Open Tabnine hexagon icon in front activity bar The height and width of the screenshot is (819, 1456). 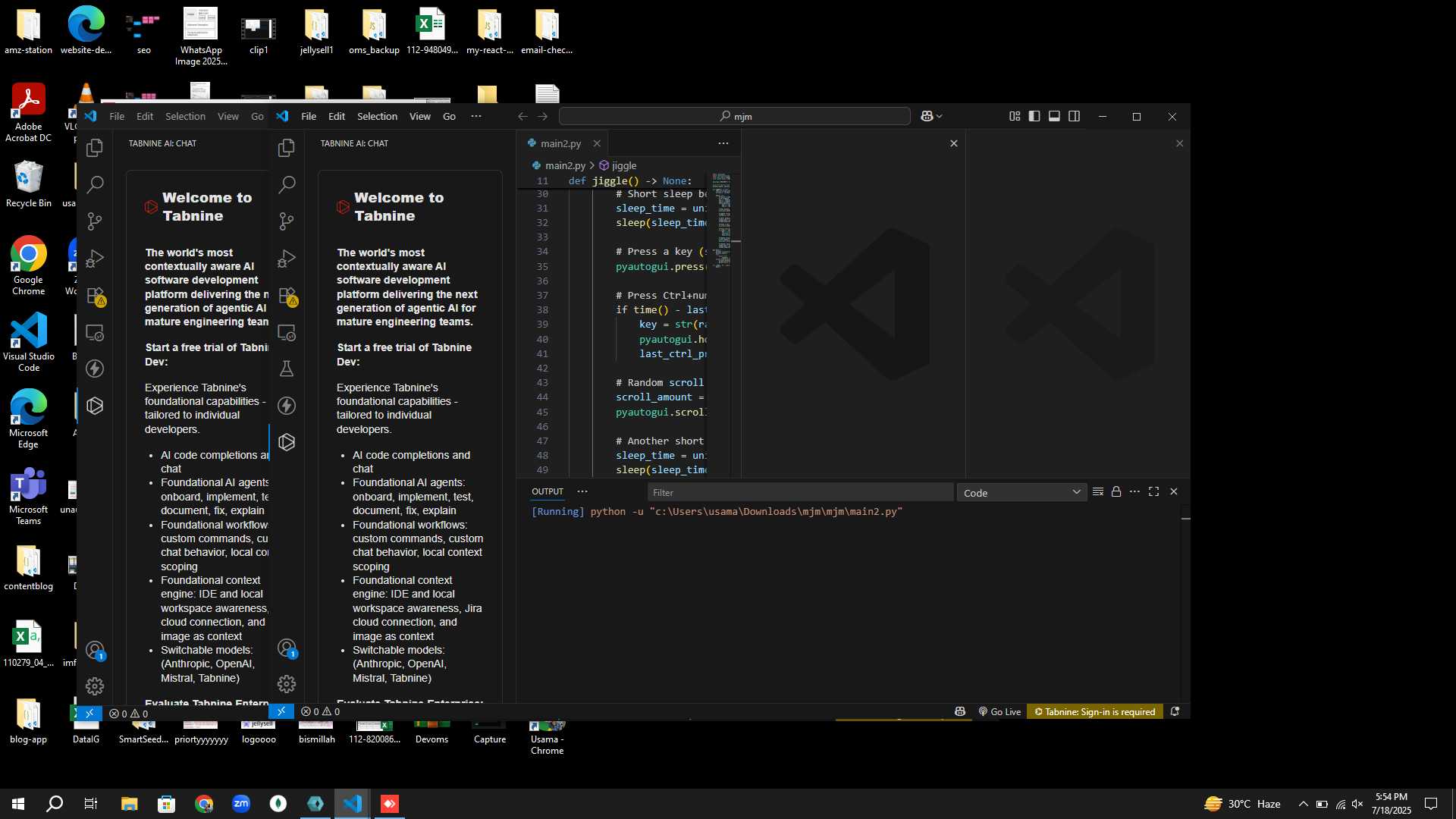pos(287,442)
